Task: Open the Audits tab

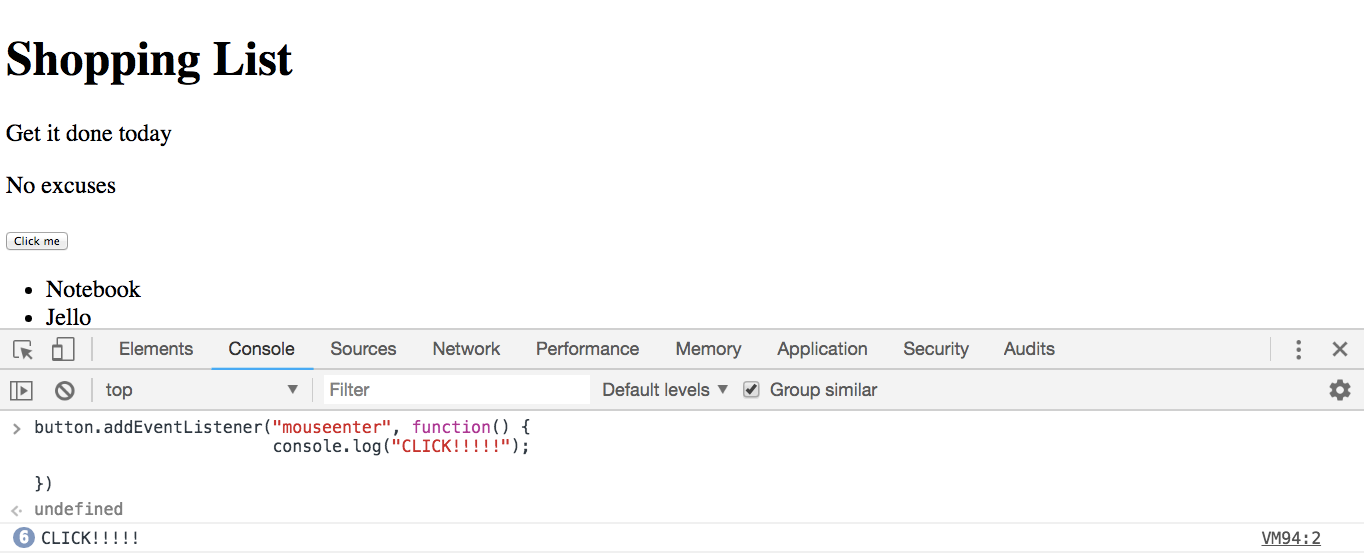Action: tap(1029, 349)
